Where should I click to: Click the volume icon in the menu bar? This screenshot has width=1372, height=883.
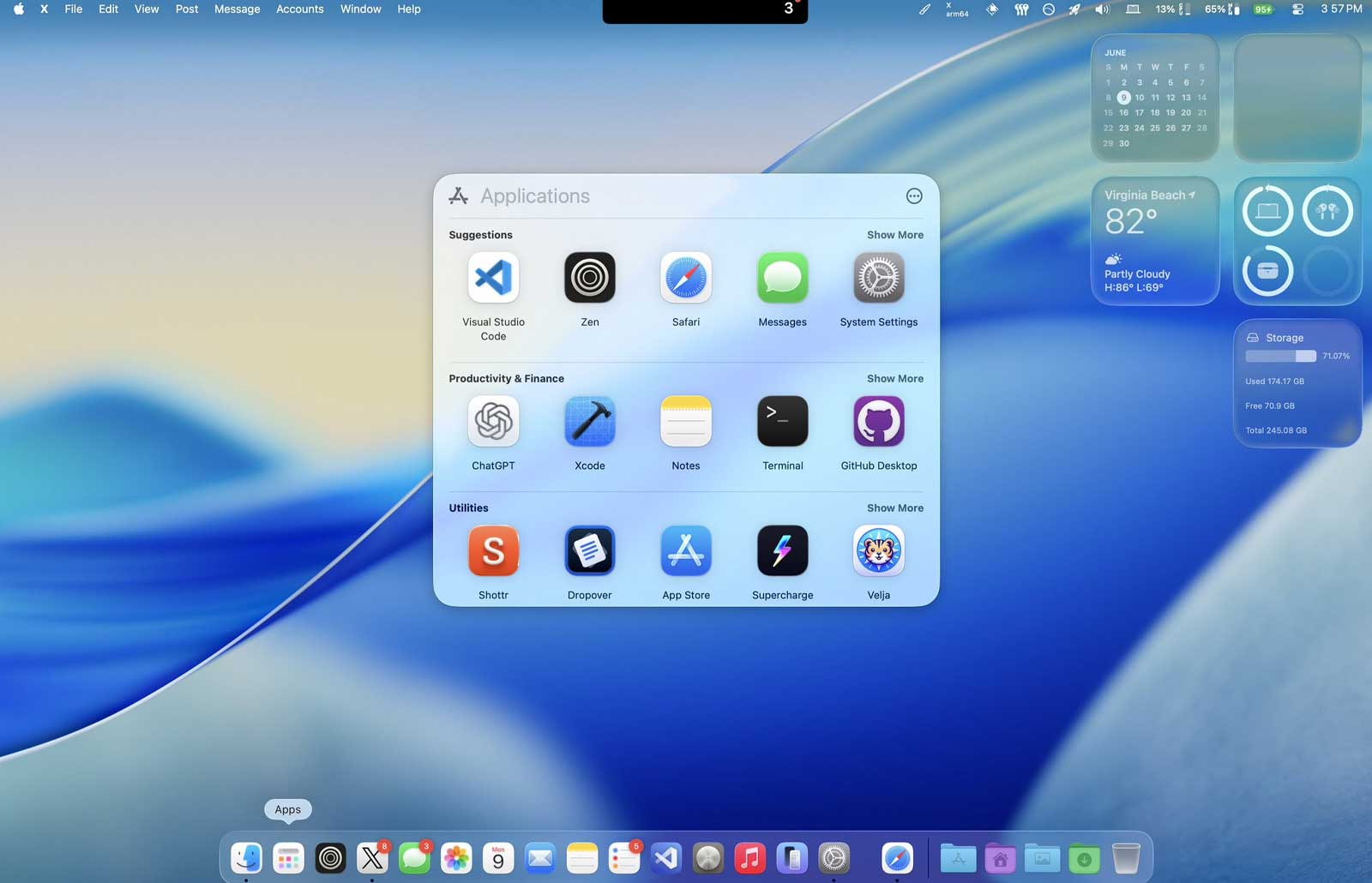click(x=1102, y=9)
